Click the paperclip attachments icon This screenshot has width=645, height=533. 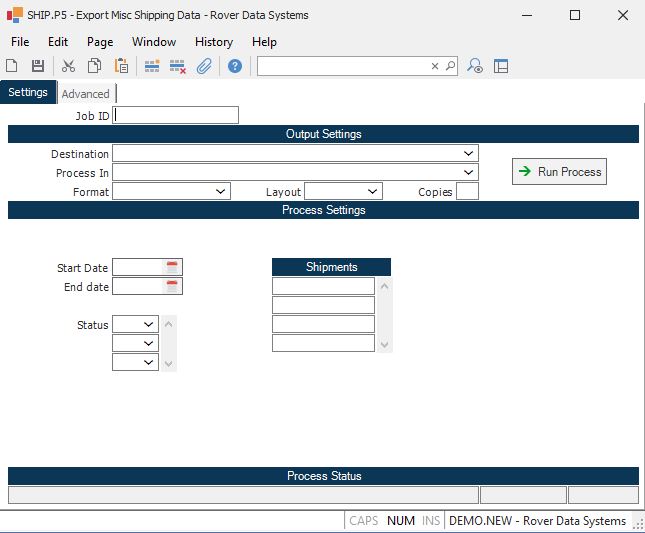(x=204, y=66)
